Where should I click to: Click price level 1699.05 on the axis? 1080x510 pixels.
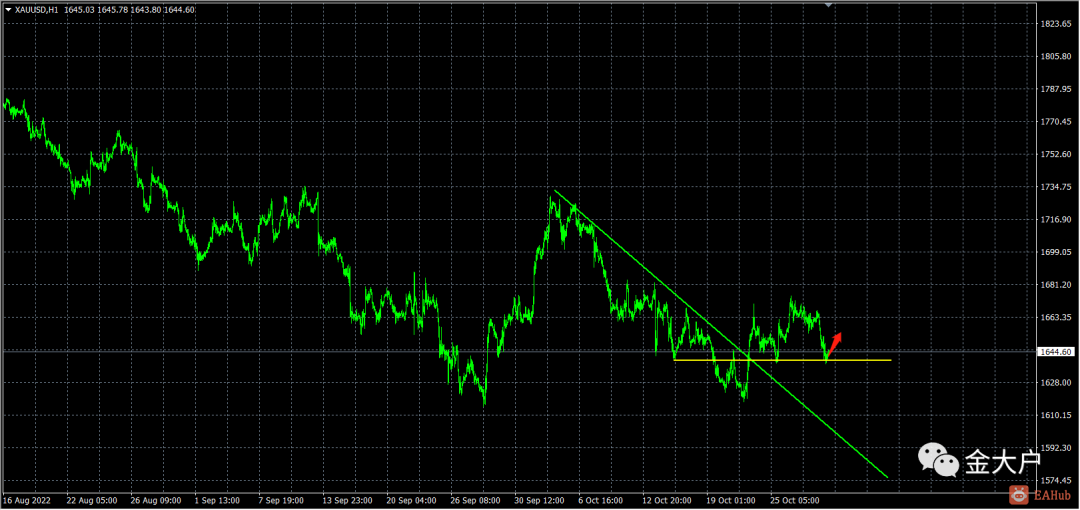(x=1057, y=252)
